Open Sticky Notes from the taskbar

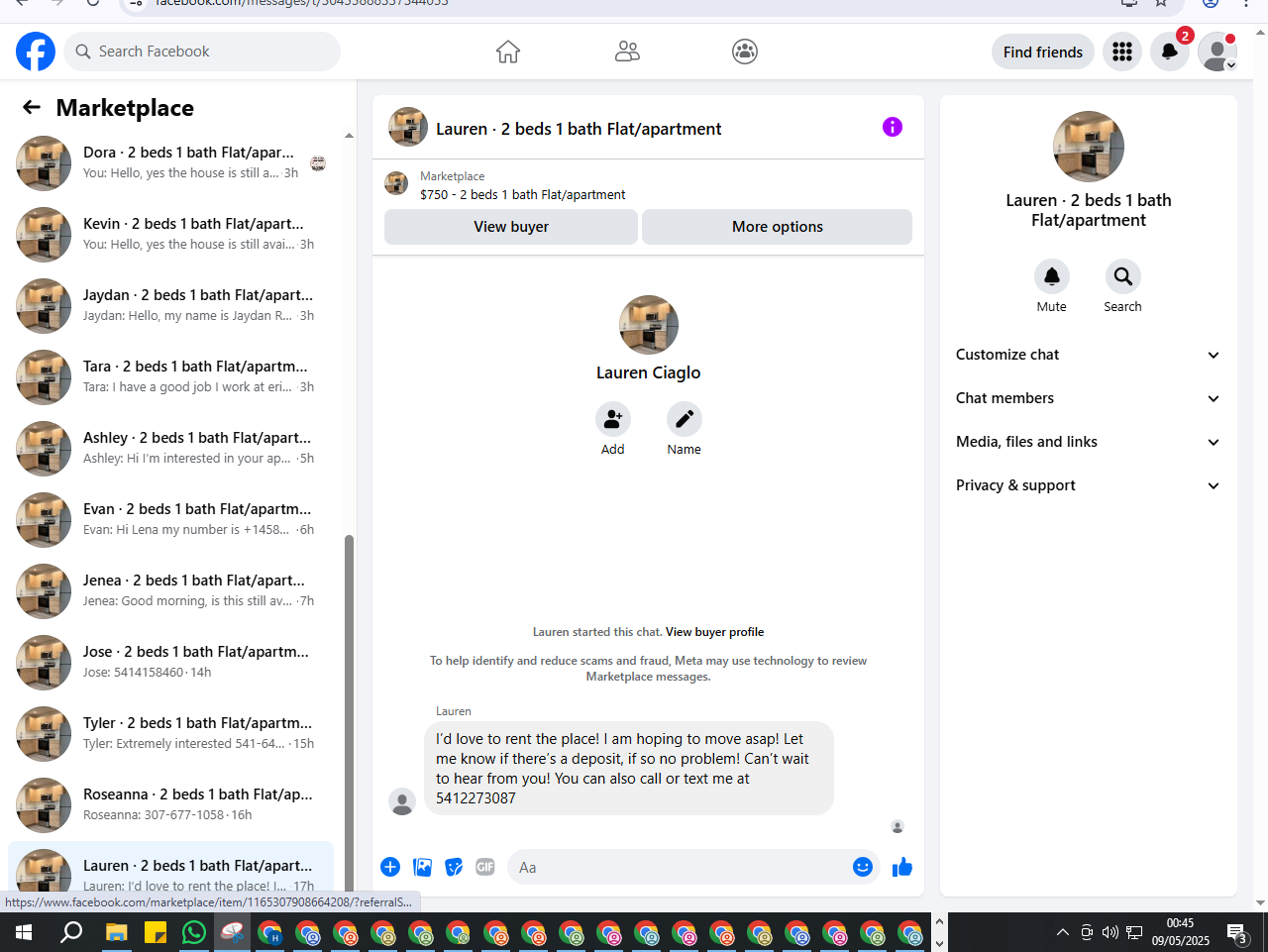[x=156, y=932]
